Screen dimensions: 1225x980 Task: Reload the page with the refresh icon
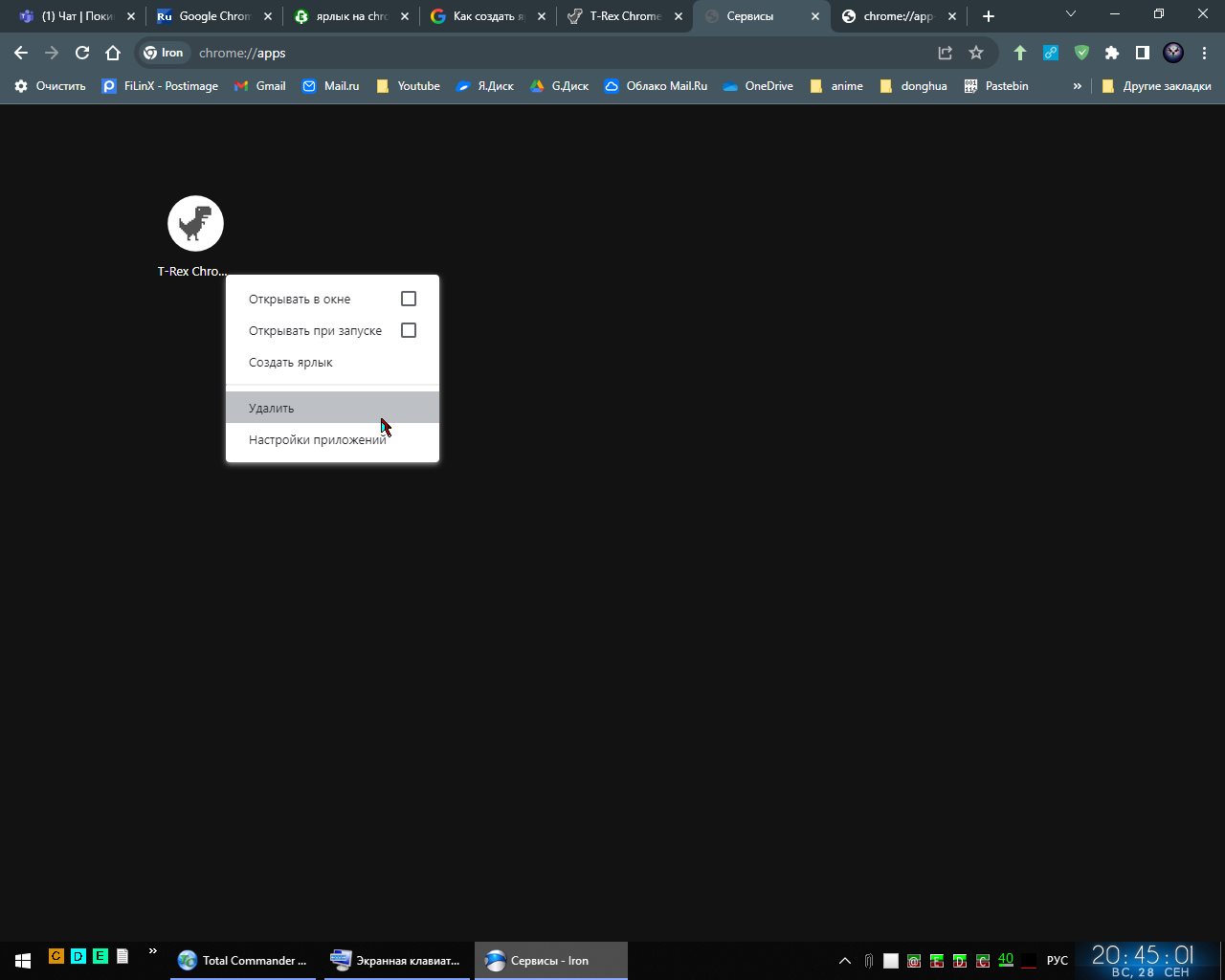(82, 54)
